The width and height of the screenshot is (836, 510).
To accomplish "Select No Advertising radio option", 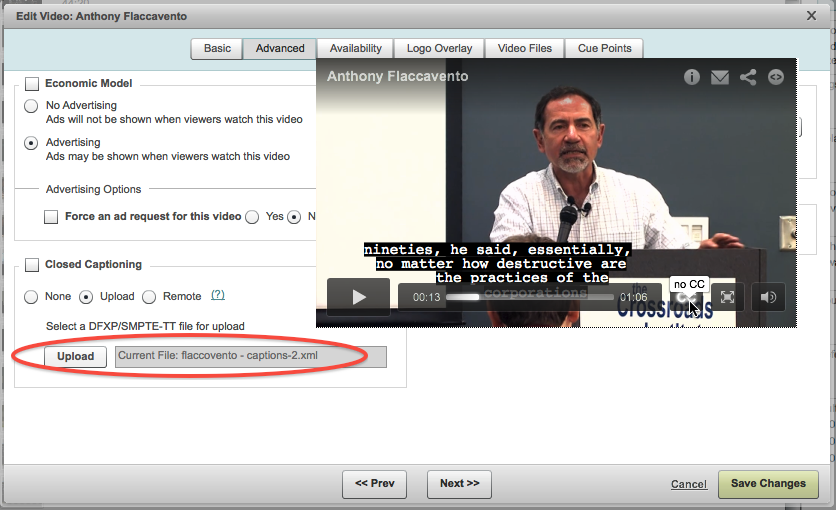I will point(31,106).
